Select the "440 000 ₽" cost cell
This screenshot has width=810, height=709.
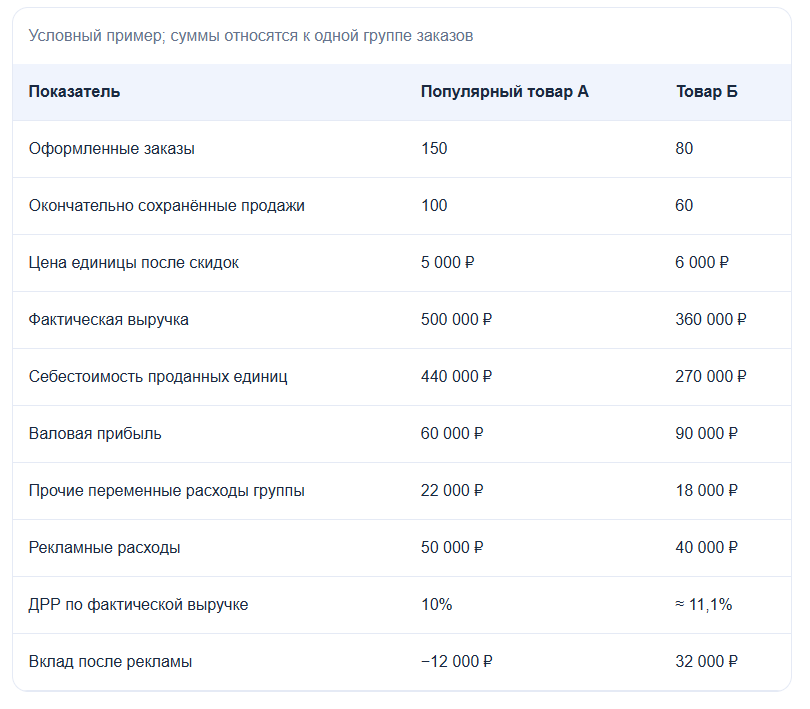[456, 377]
